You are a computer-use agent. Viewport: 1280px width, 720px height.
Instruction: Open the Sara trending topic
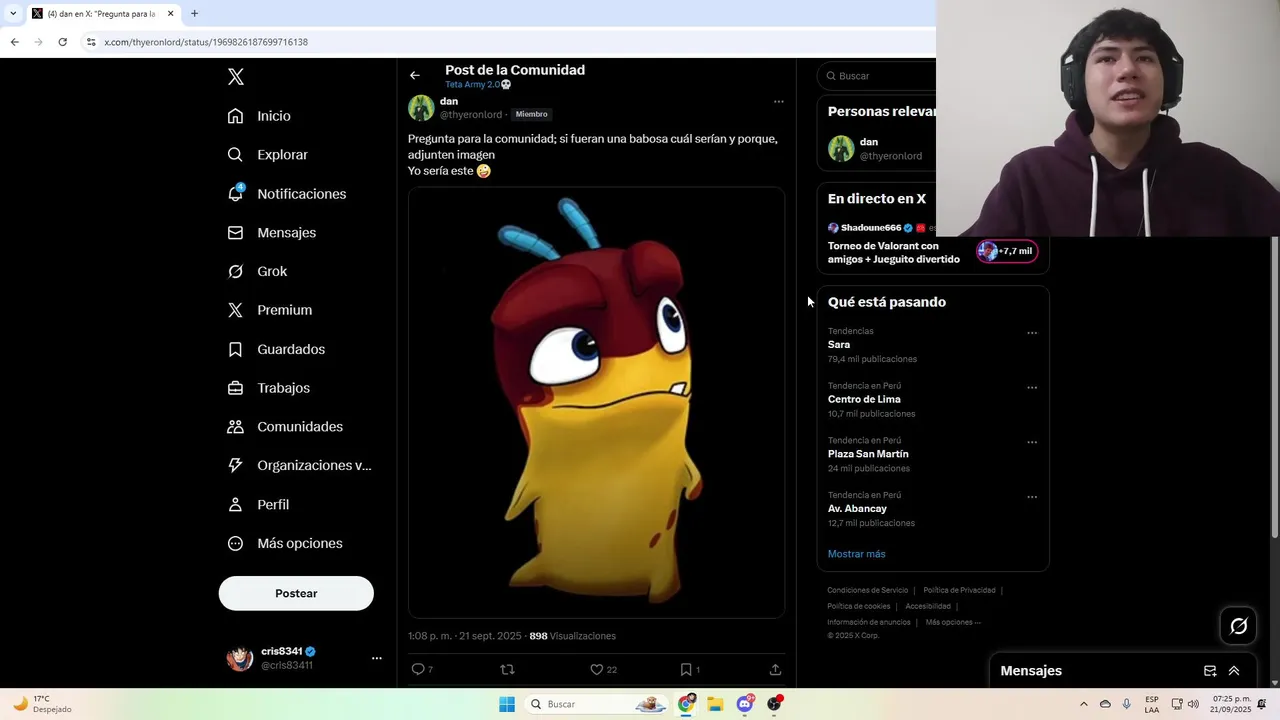839,345
